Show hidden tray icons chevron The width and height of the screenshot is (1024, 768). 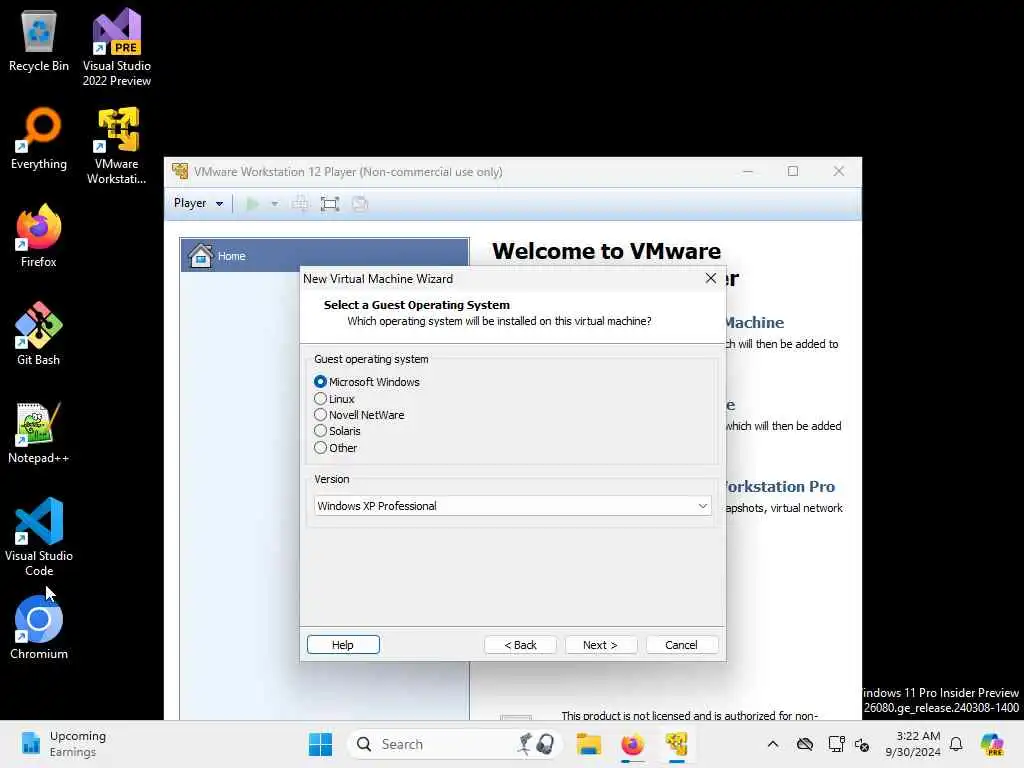(773, 744)
